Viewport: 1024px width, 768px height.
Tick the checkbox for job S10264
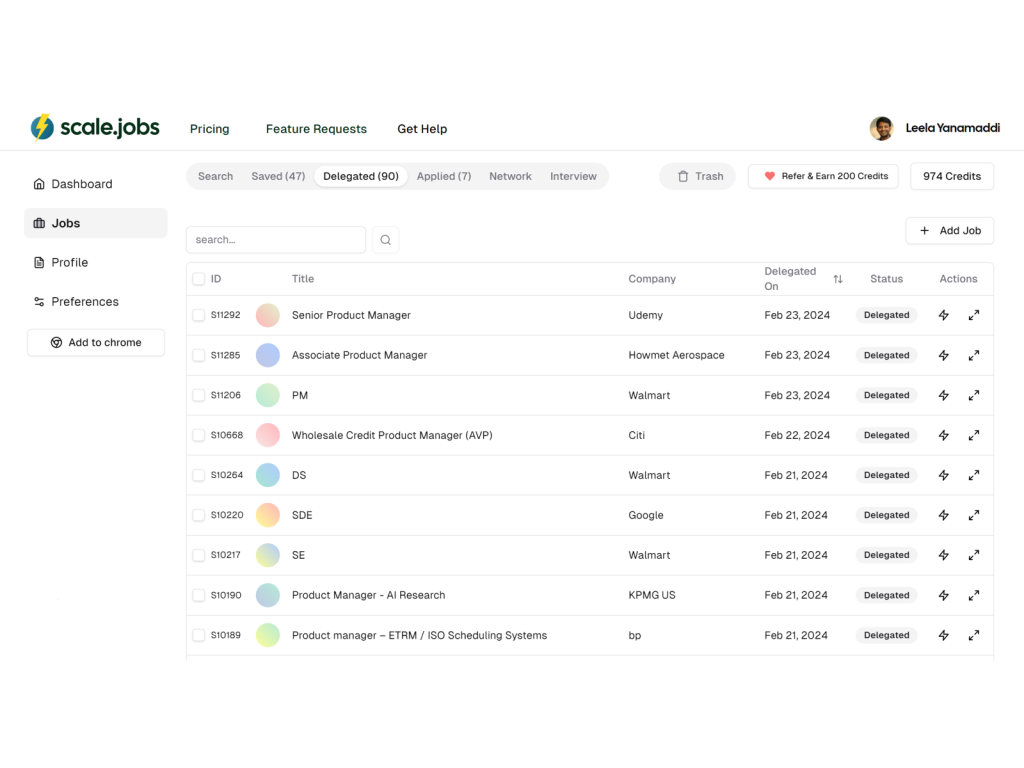pyautogui.click(x=198, y=475)
